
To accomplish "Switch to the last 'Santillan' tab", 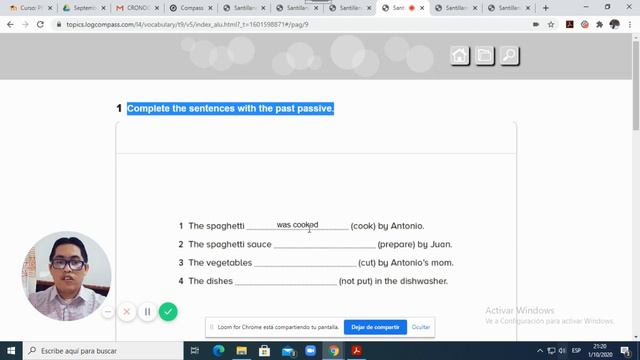I will (x=508, y=8).
